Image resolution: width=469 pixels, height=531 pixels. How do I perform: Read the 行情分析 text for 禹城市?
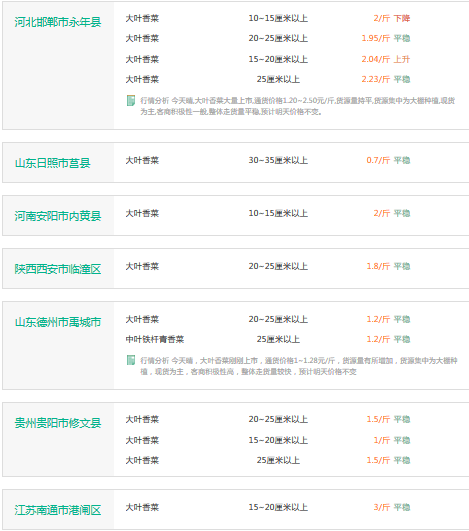coord(299,366)
